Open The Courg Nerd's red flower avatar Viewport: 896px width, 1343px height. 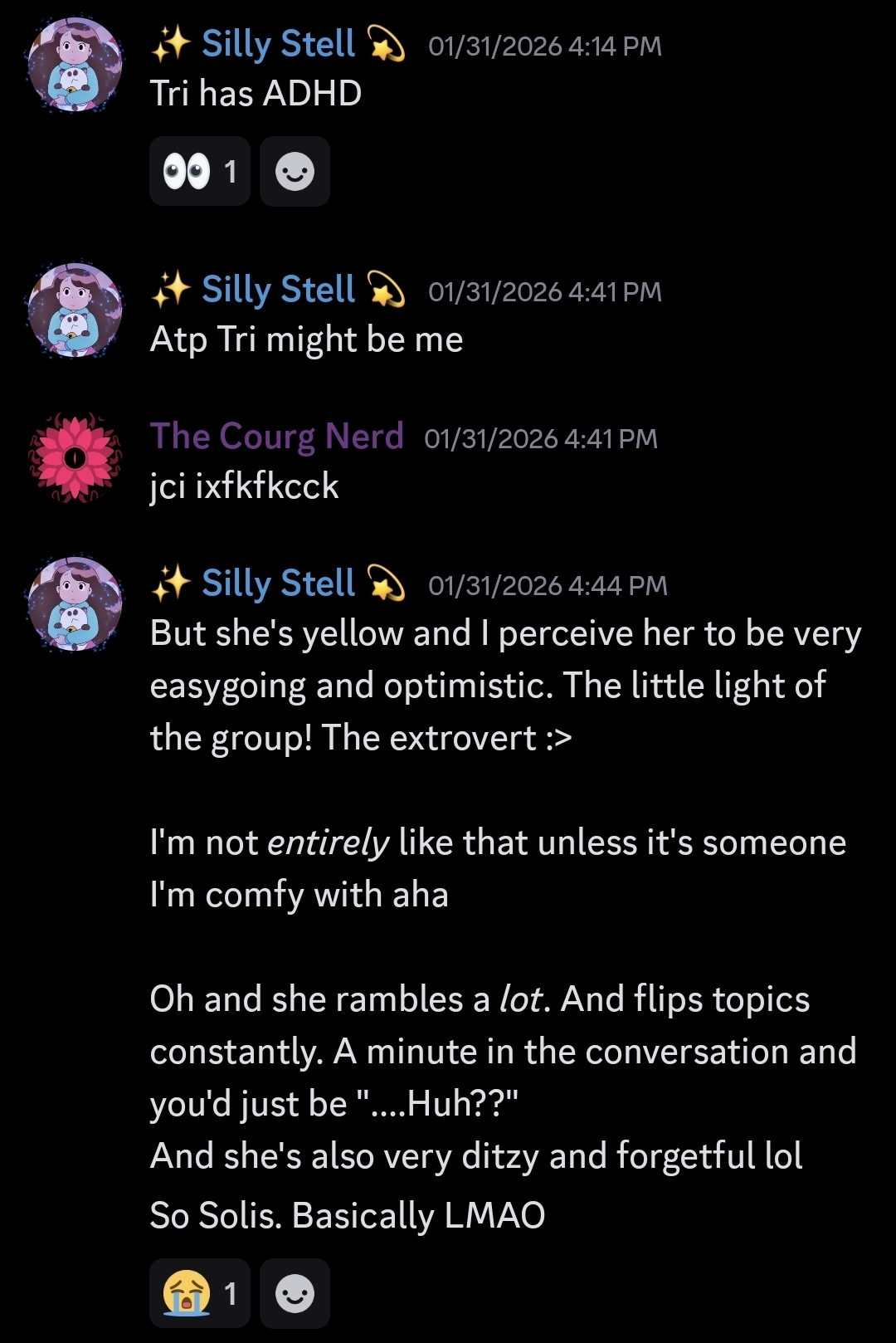(x=75, y=457)
